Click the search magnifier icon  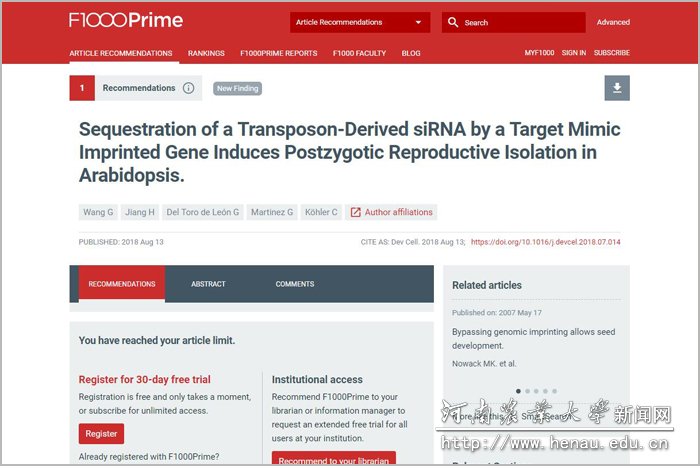click(453, 22)
